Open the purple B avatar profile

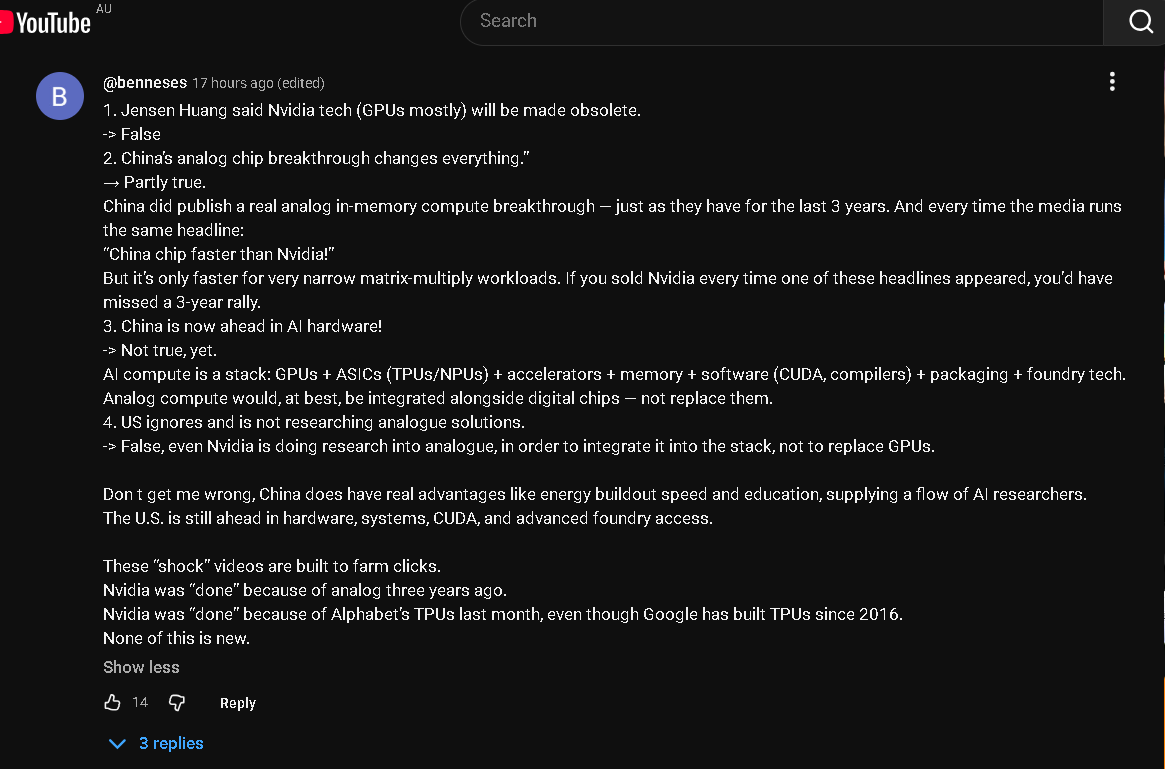(60, 96)
